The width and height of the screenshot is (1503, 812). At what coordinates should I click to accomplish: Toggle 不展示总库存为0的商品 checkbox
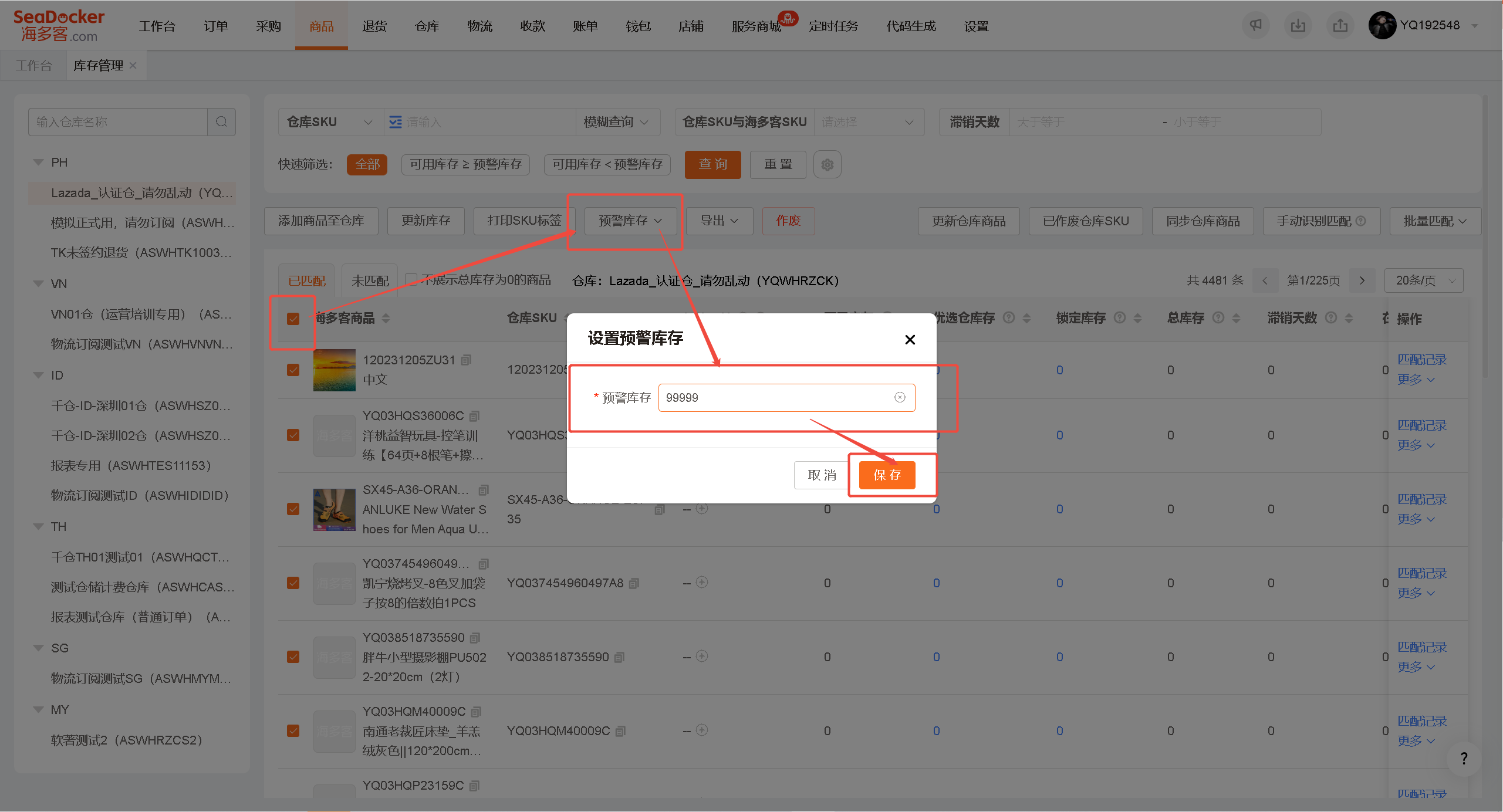tap(411, 280)
